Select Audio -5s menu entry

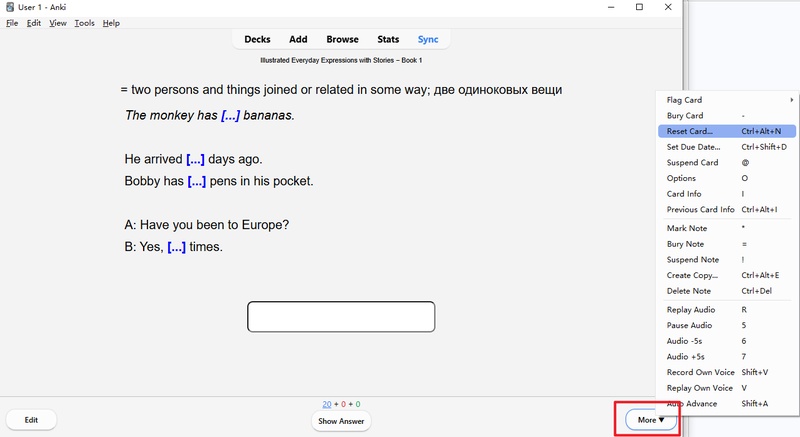point(727,341)
